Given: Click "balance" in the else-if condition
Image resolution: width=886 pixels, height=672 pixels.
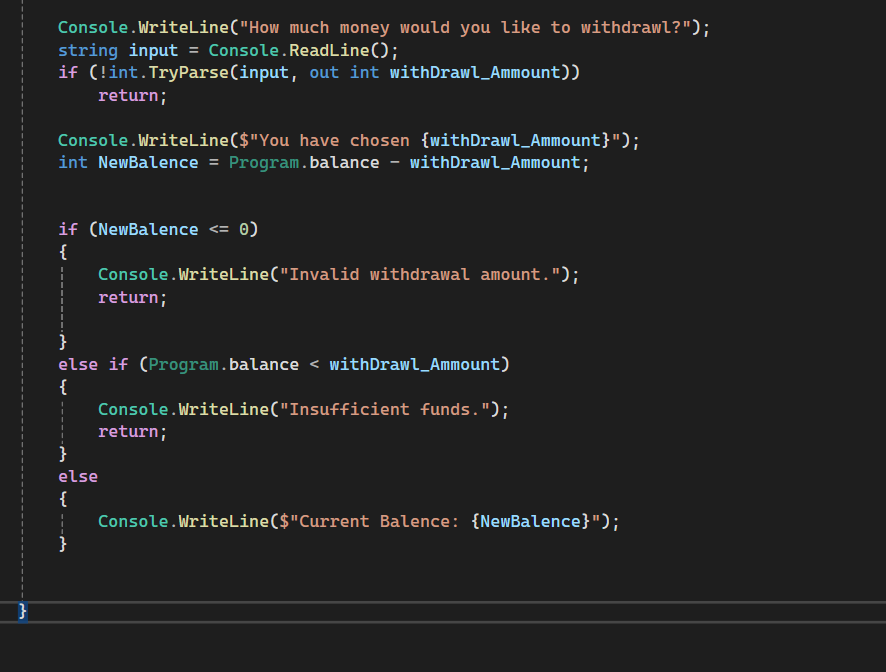Looking at the screenshot, I should pyautogui.click(x=264, y=365).
